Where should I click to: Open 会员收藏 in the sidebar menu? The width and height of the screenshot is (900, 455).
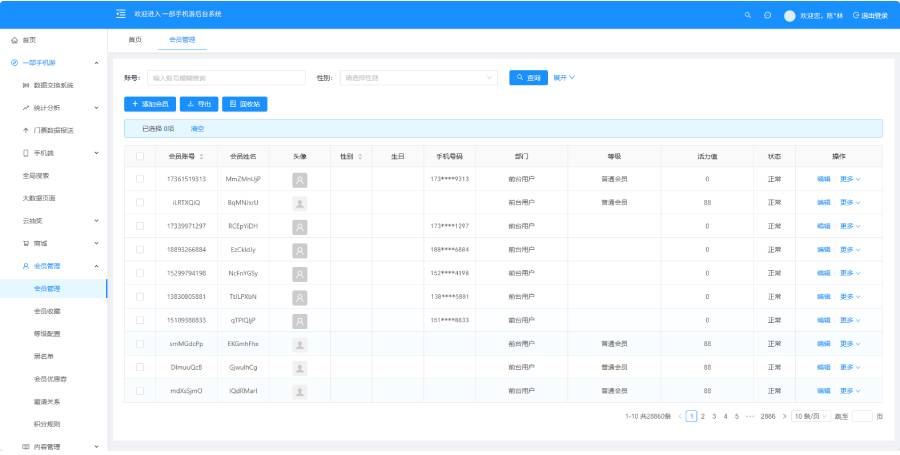(x=47, y=311)
